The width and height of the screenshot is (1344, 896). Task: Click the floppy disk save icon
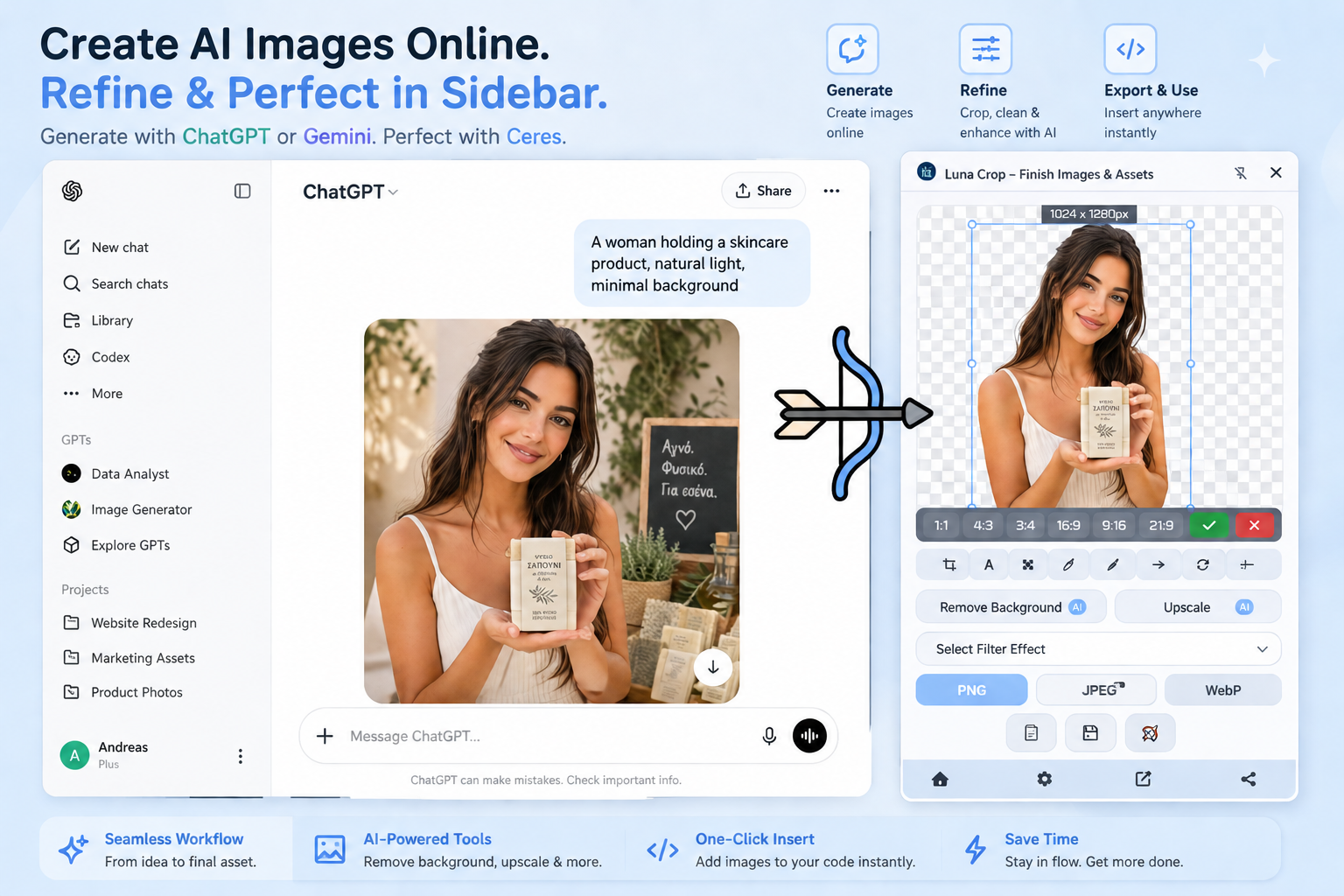(1090, 733)
